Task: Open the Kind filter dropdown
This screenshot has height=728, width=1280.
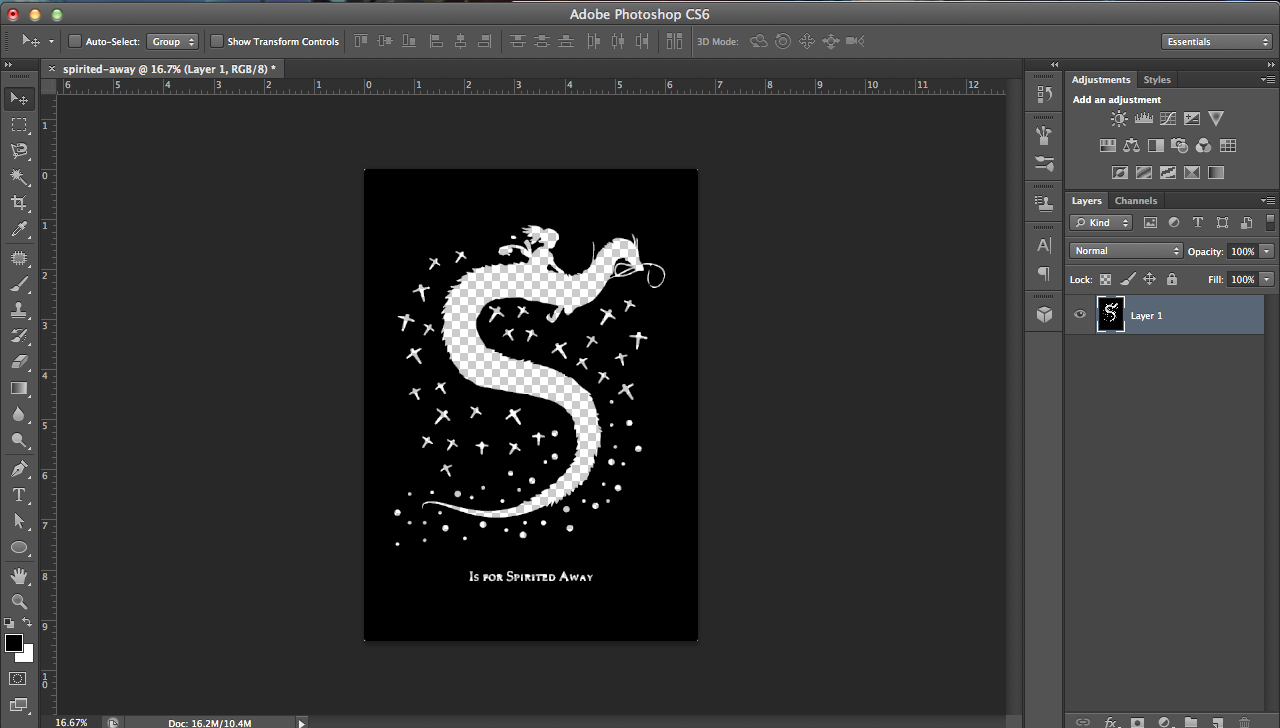Action: tap(1100, 223)
